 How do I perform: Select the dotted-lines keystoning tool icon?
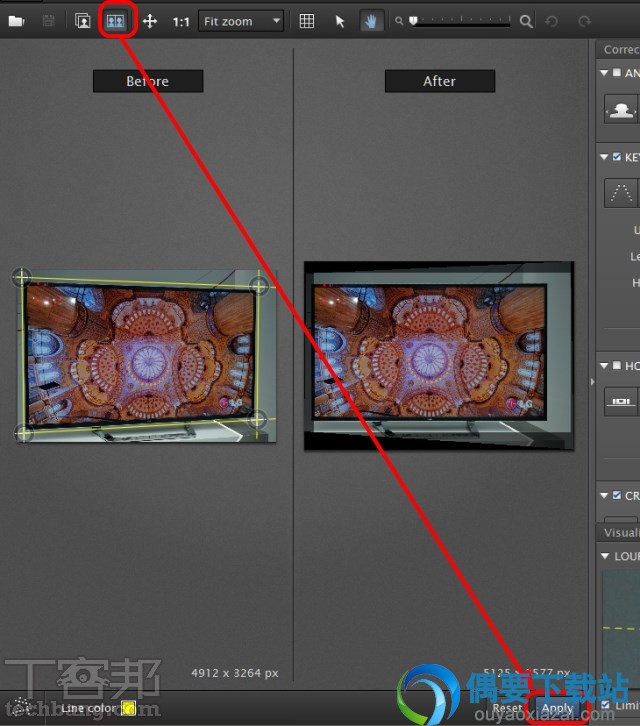(x=621, y=193)
